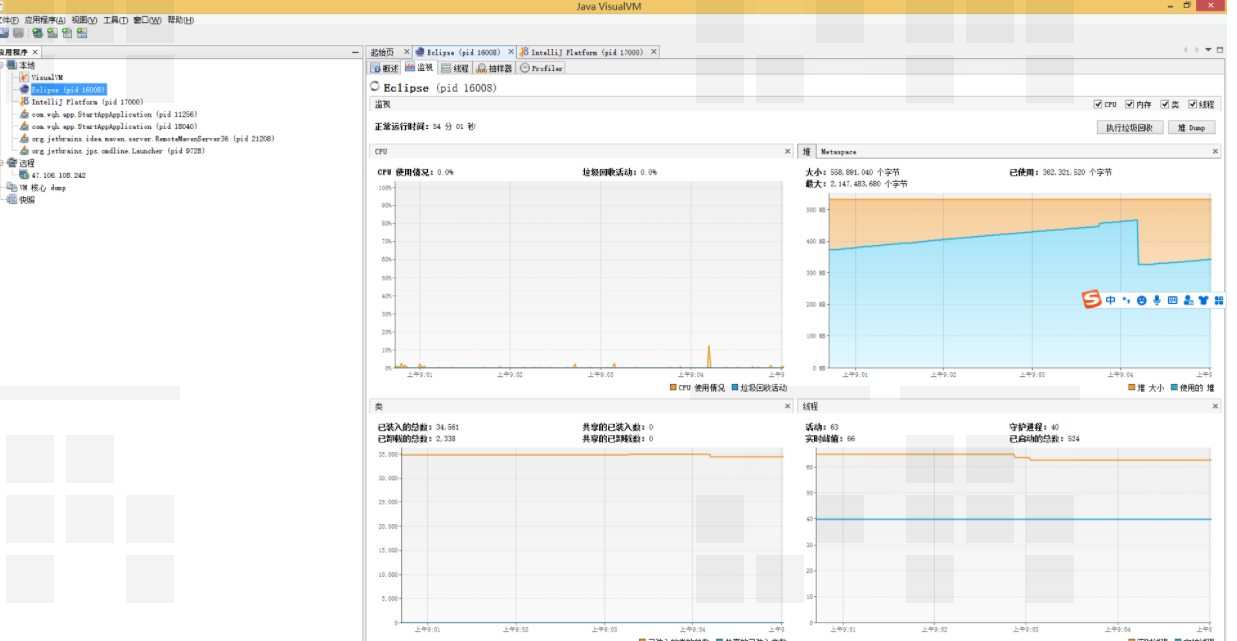Switch heap chart to the Metaspace tab
The height and width of the screenshot is (641, 1237).
838,152
